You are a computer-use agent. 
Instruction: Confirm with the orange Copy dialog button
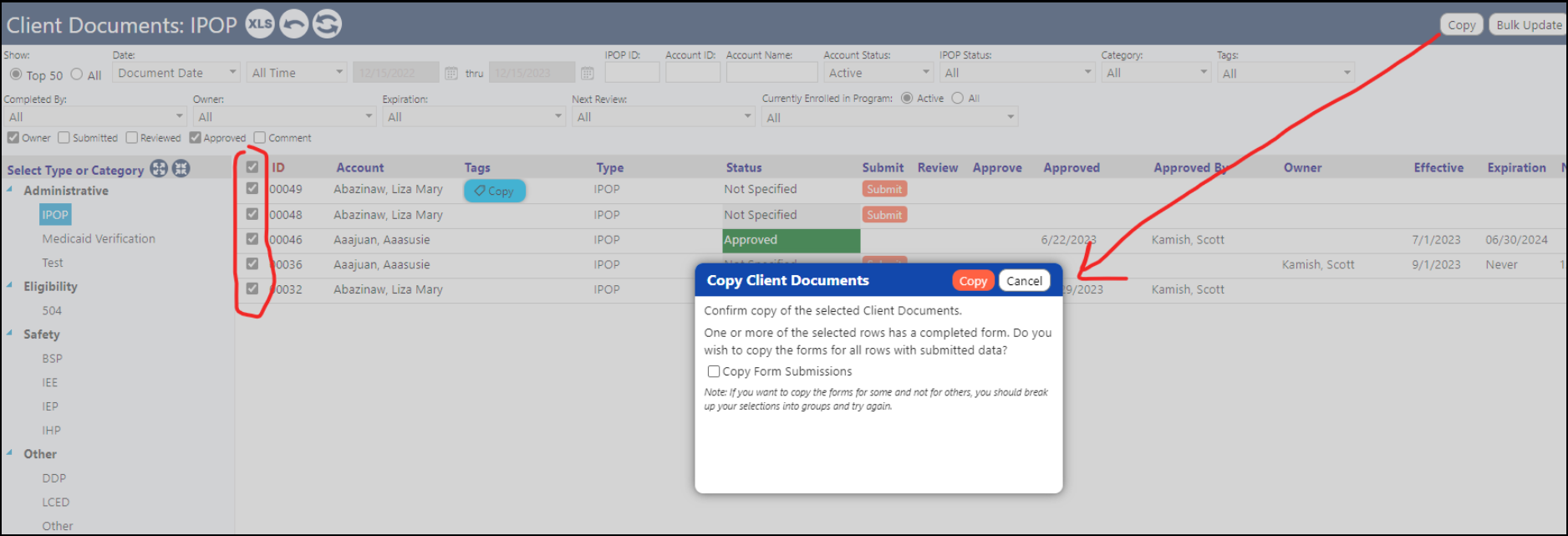point(973,281)
